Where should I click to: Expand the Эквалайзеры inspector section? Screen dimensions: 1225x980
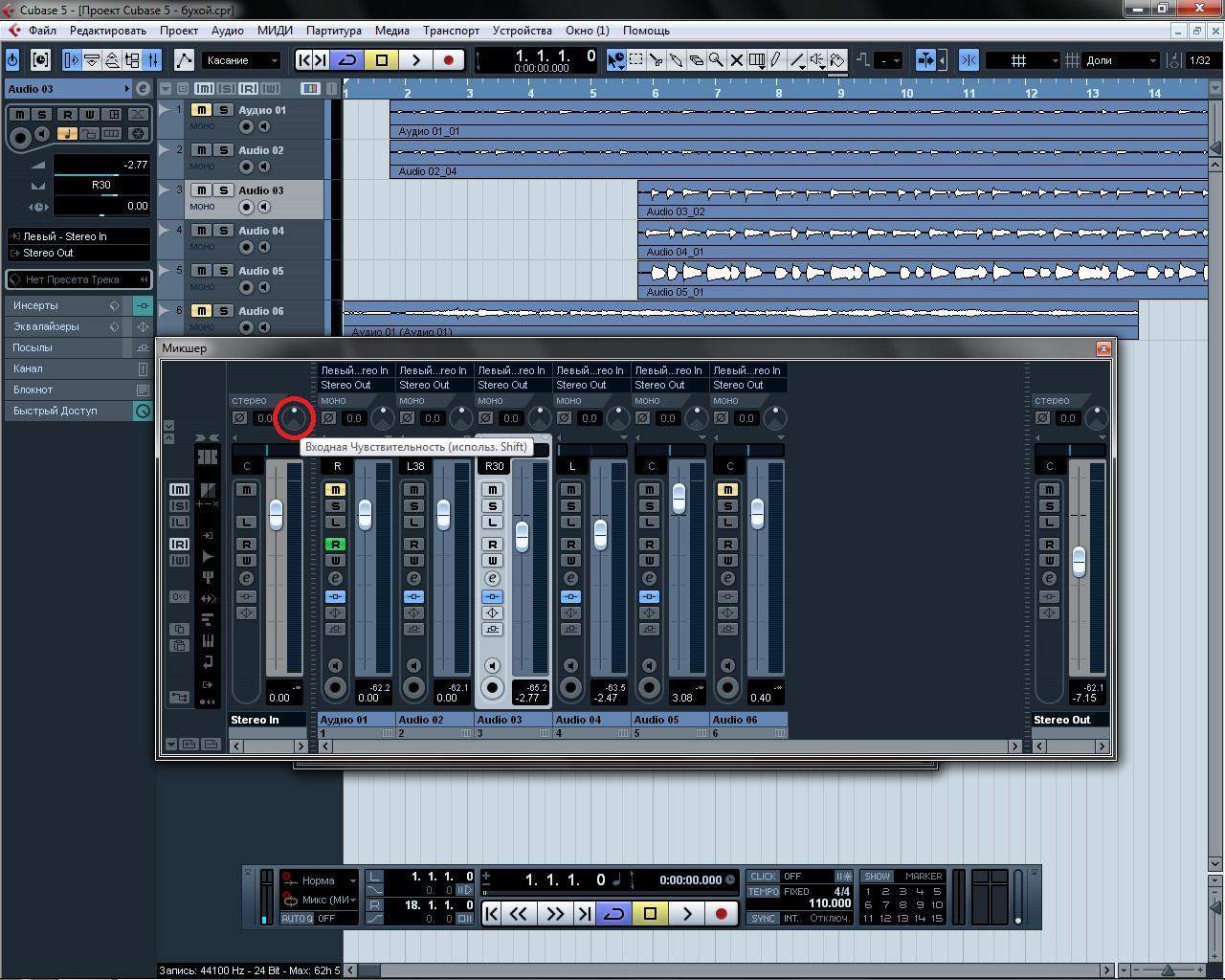pyautogui.click(x=46, y=326)
